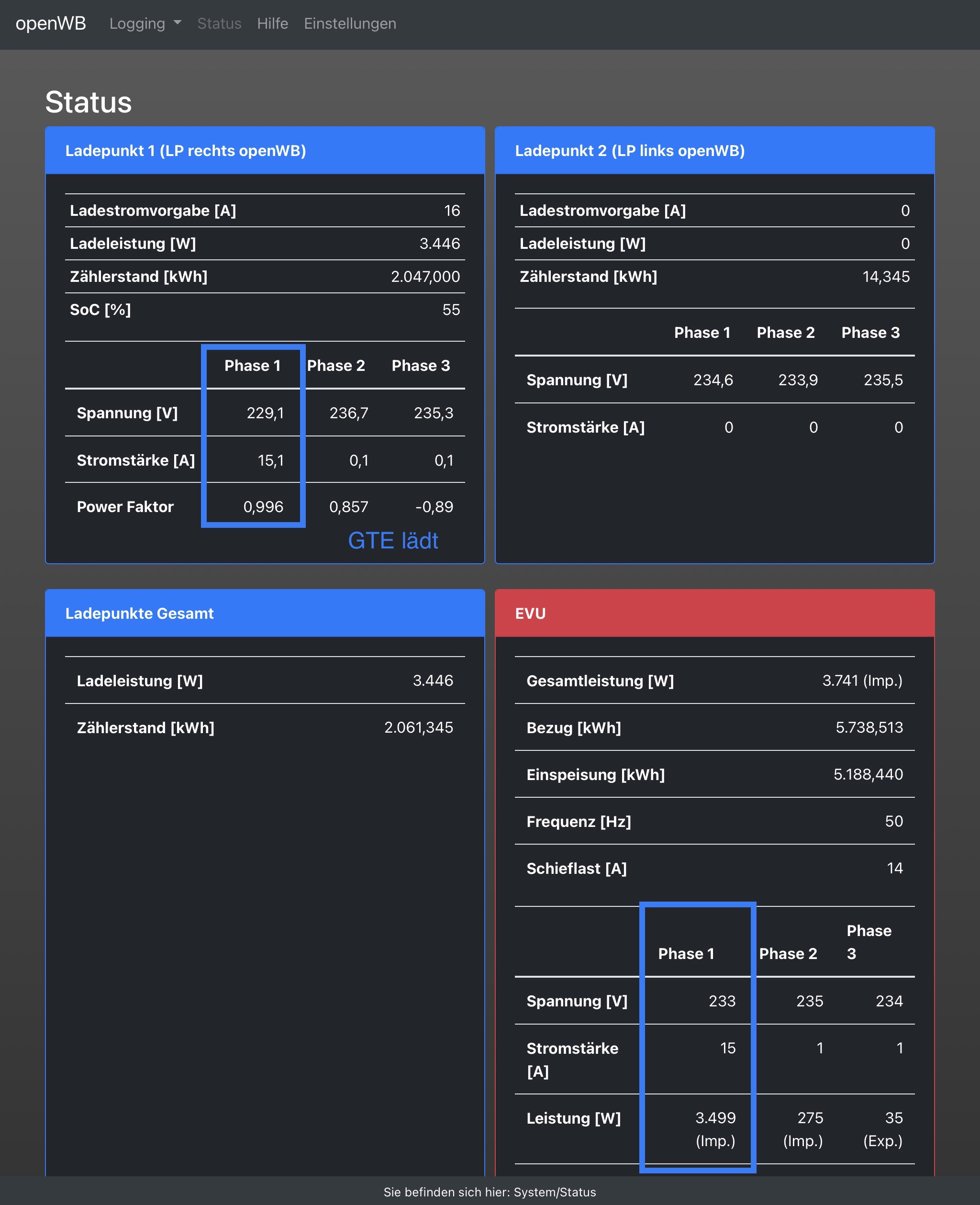The width and height of the screenshot is (980, 1205).
Task: Click the Schieflast [A] row in EVU
Action: tap(576, 869)
